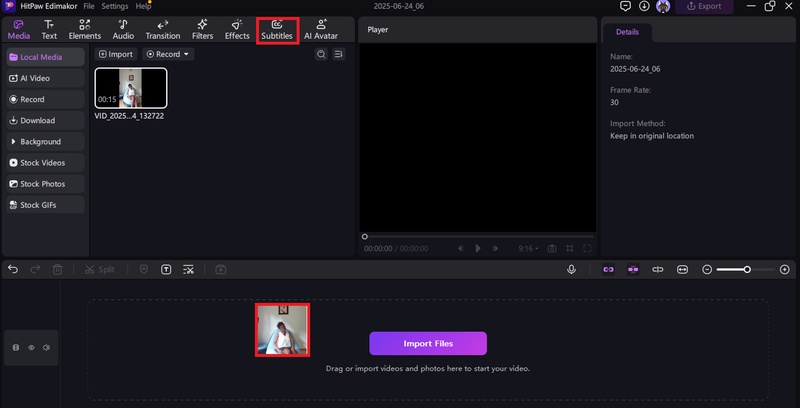Open the Settings menu
Screen dimensions: 800x408
(114, 6)
